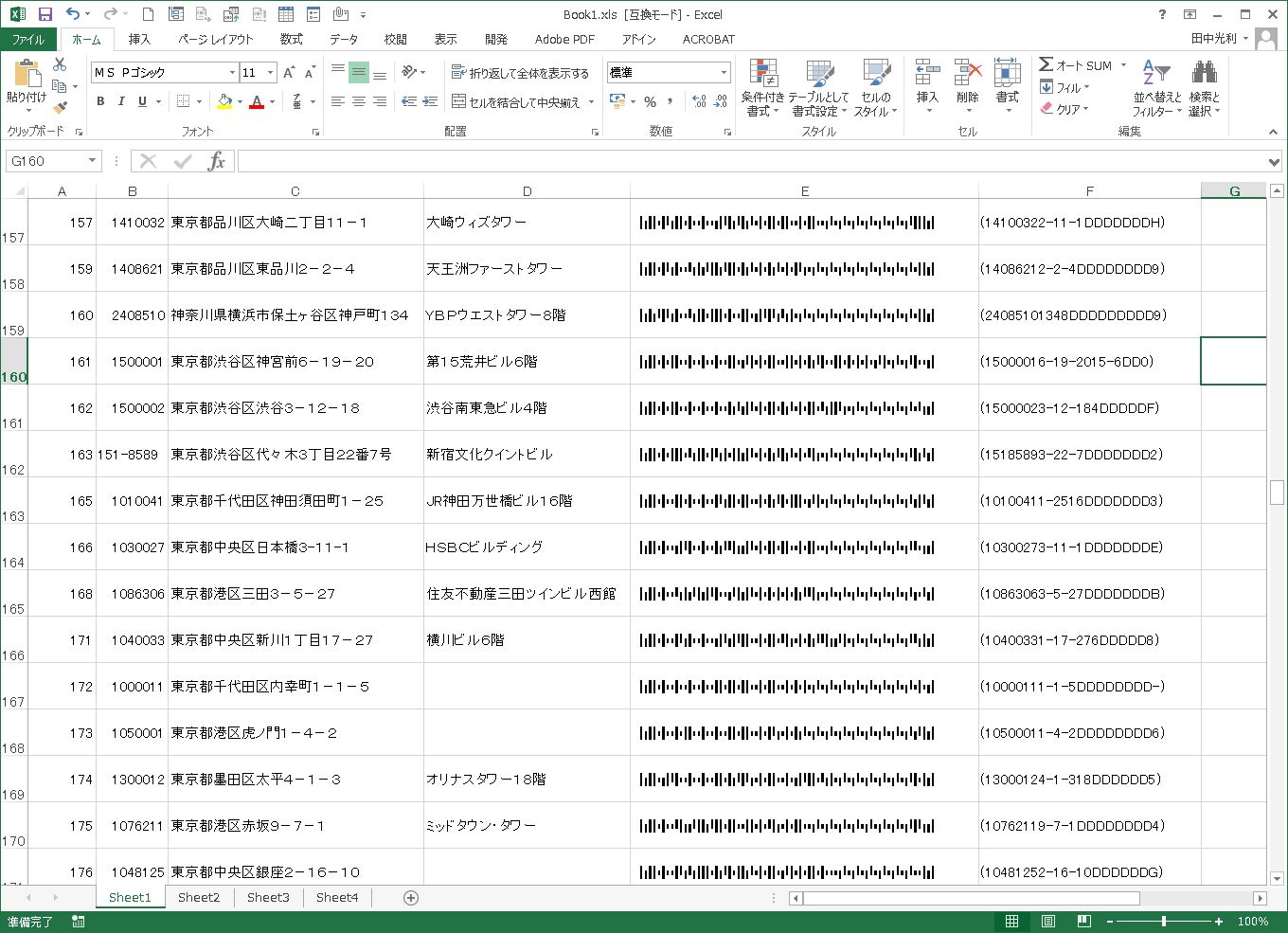Click the vertical scrollbar thumb
The image size is (1288, 933).
pos(1277,493)
